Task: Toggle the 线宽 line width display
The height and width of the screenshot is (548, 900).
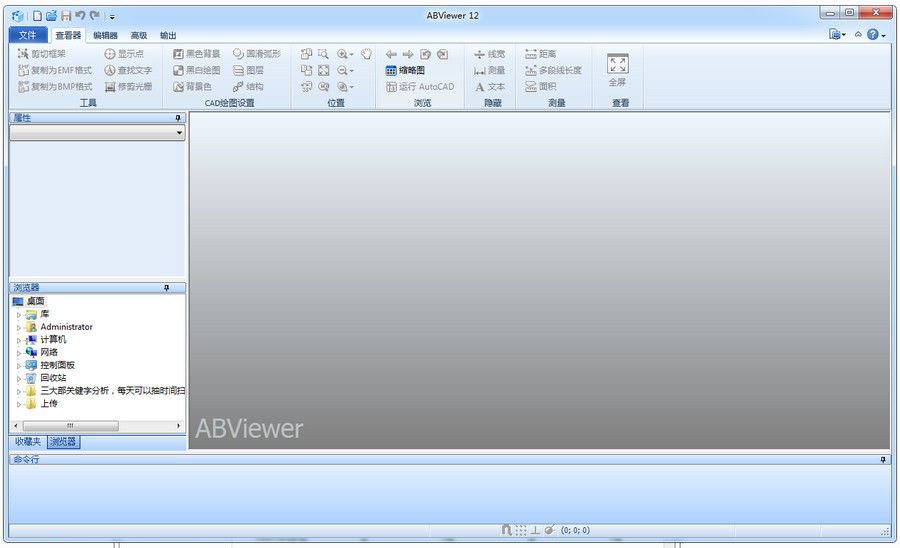Action: (x=490, y=54)
